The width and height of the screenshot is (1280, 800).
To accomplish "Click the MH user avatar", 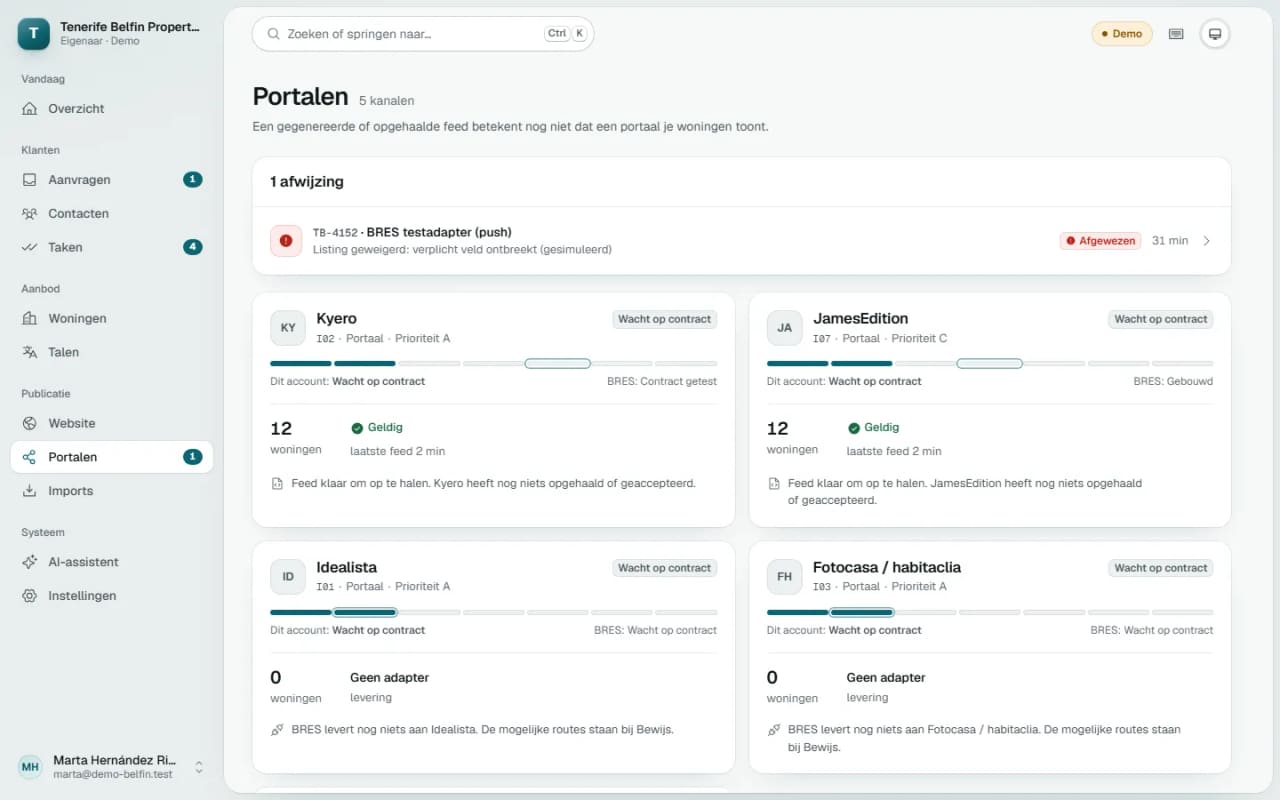I will tap(31, 767).
